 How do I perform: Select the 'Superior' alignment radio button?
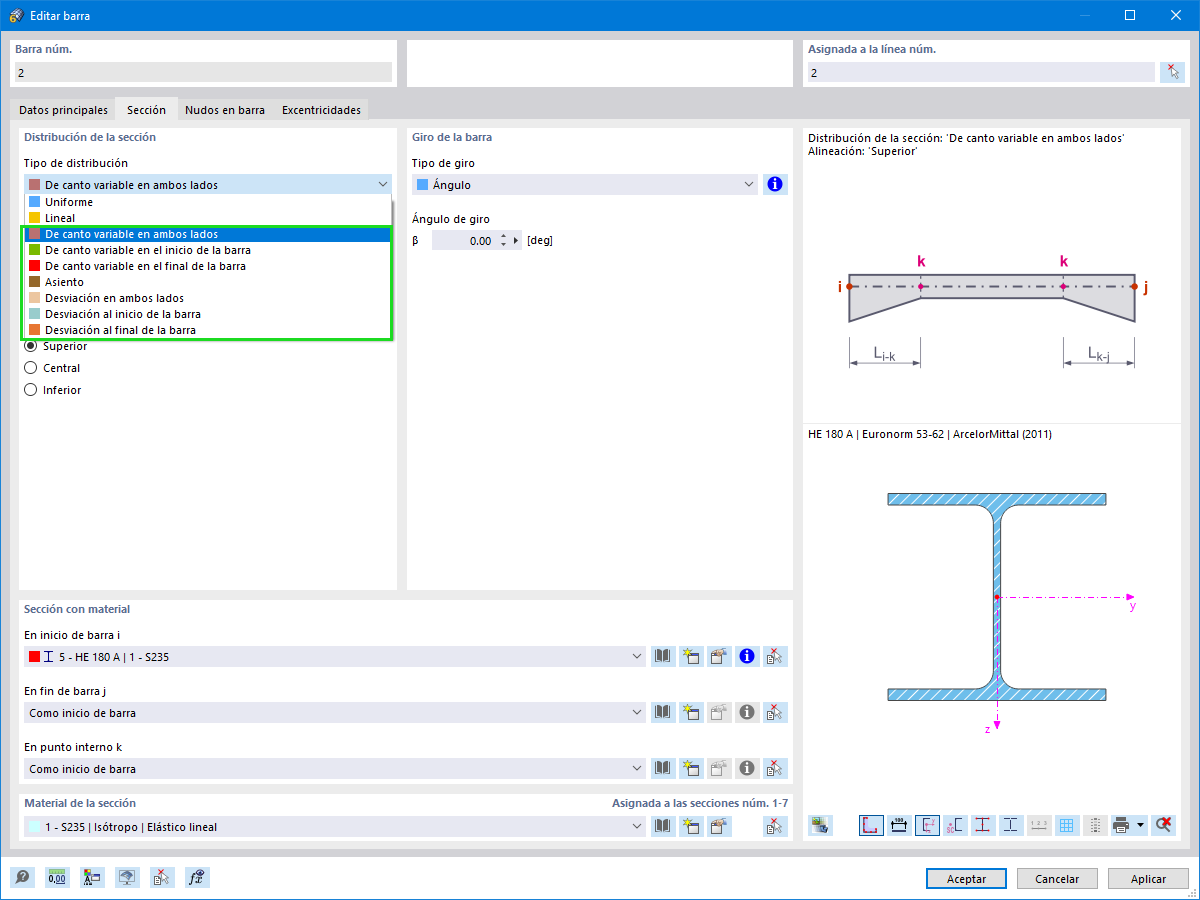pyautogui.click(x=30, y=346)
